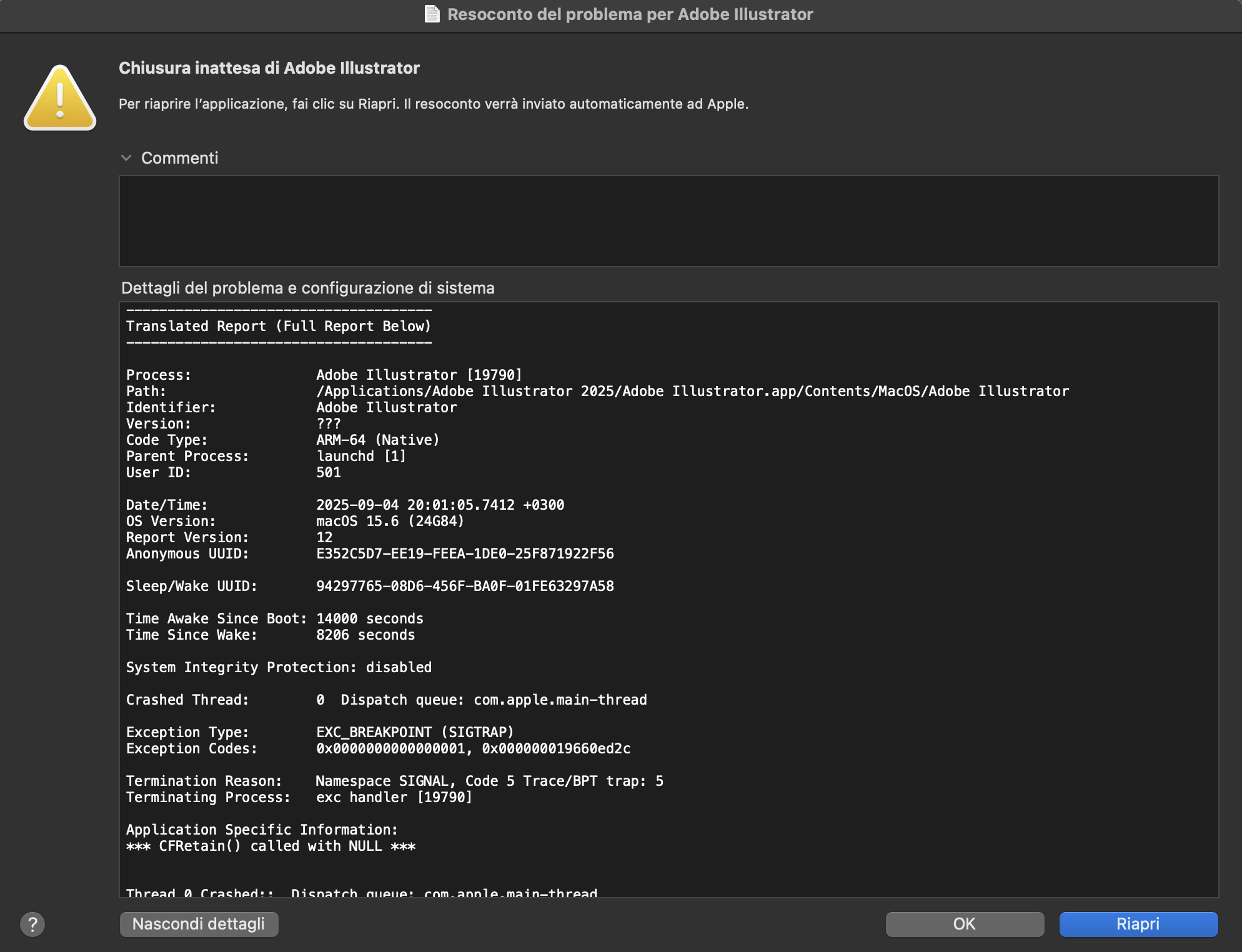The height and width of the screenshot is (952, 1242).
Task: Click the User ID value '501'
Action: (x=329, y=472)
